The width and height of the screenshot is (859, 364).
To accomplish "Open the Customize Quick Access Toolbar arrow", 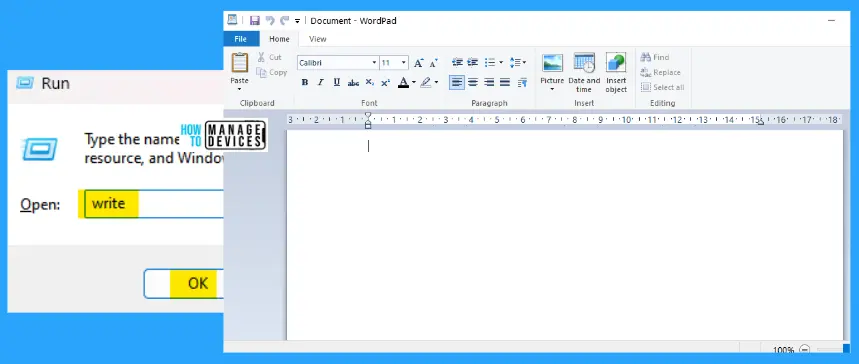I will point(297,21).
